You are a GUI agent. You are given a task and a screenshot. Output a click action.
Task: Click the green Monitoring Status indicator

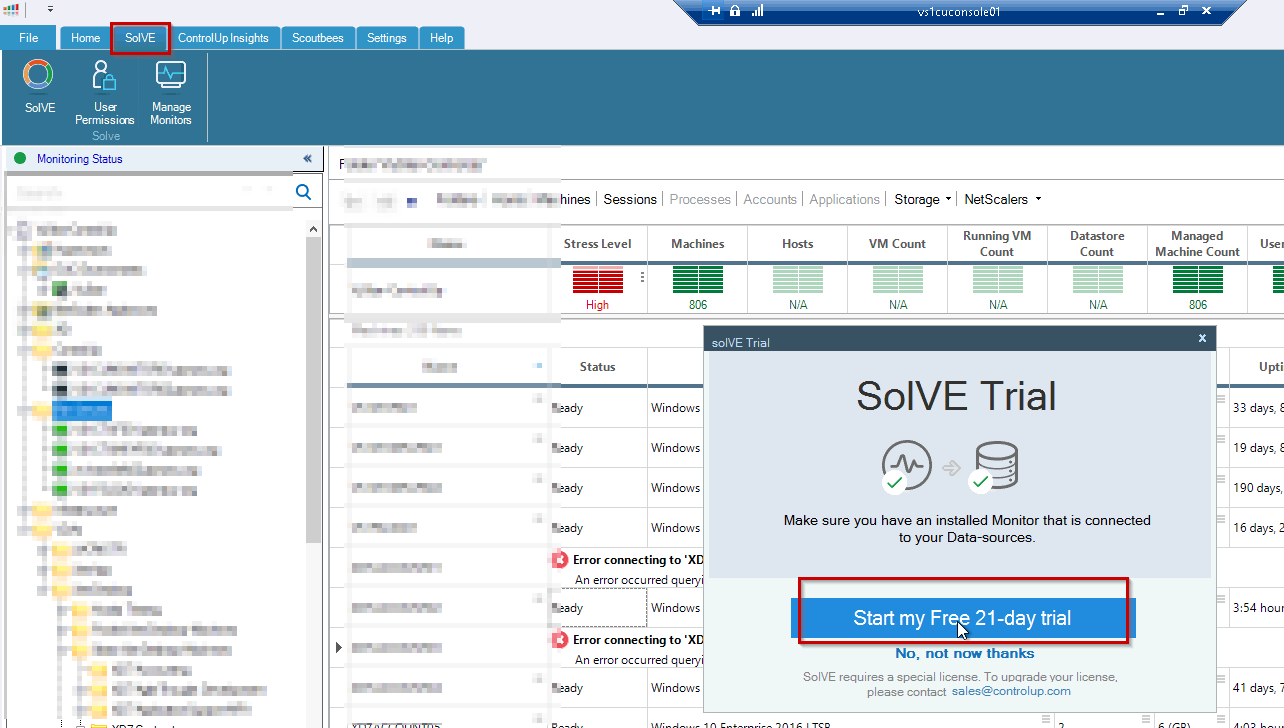[20, 158]
